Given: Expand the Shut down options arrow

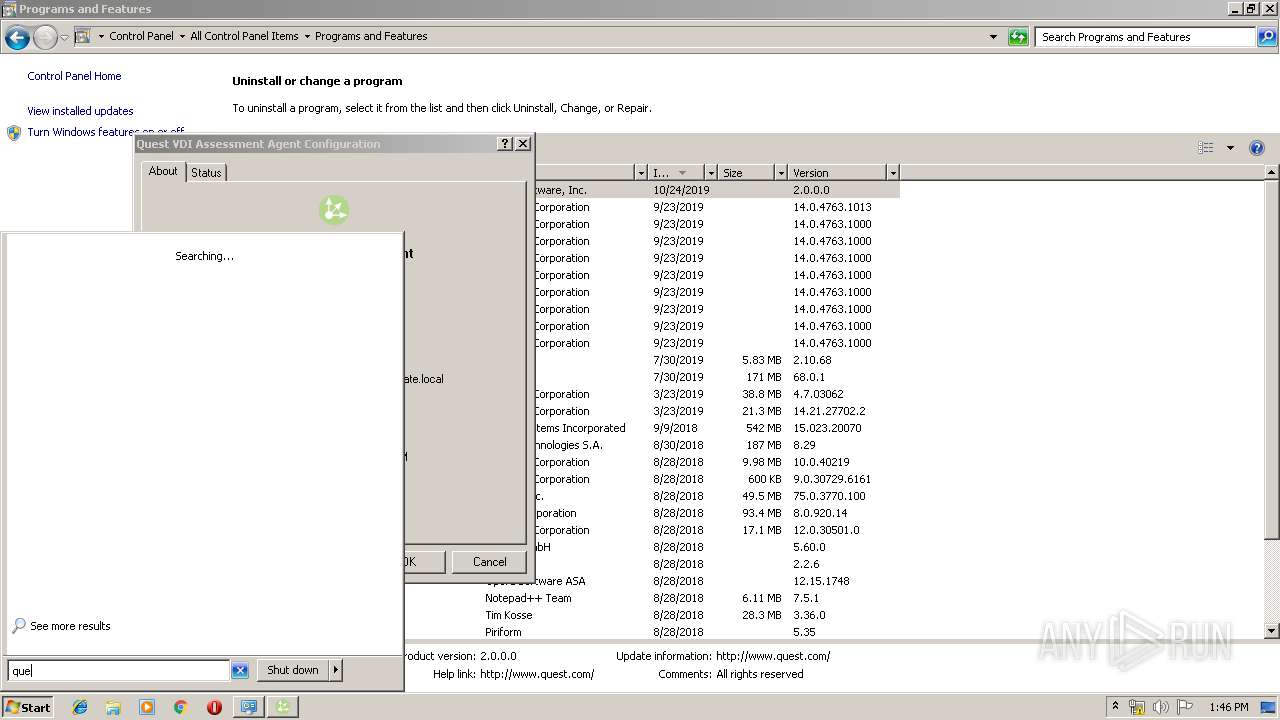Looking at the screenshot, I should 336,670.
